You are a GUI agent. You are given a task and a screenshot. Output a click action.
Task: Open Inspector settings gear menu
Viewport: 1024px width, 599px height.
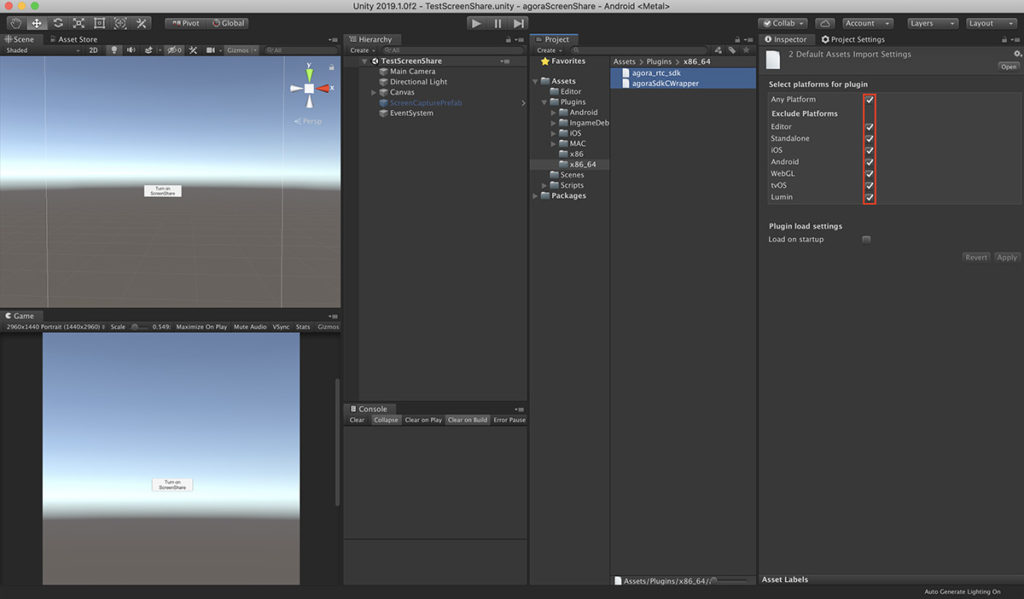point(1017,54)
